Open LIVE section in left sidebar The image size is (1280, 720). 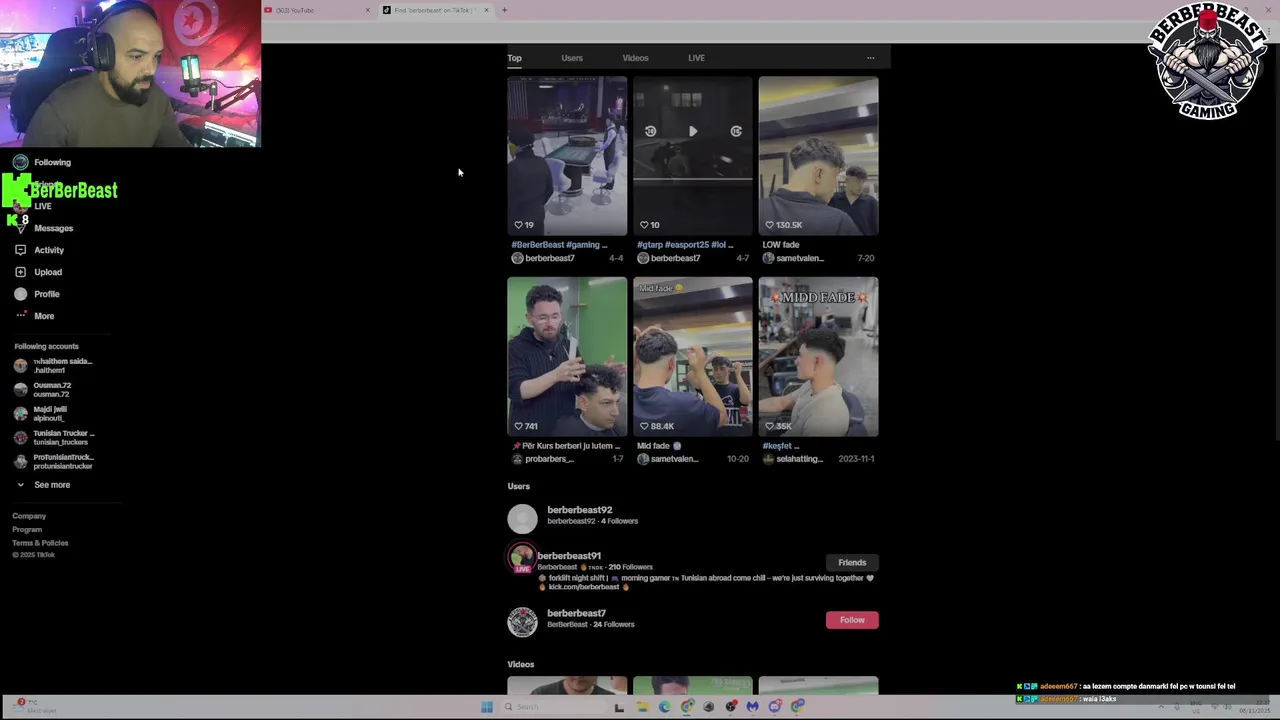pyautogui.click(x=42, y=206)
